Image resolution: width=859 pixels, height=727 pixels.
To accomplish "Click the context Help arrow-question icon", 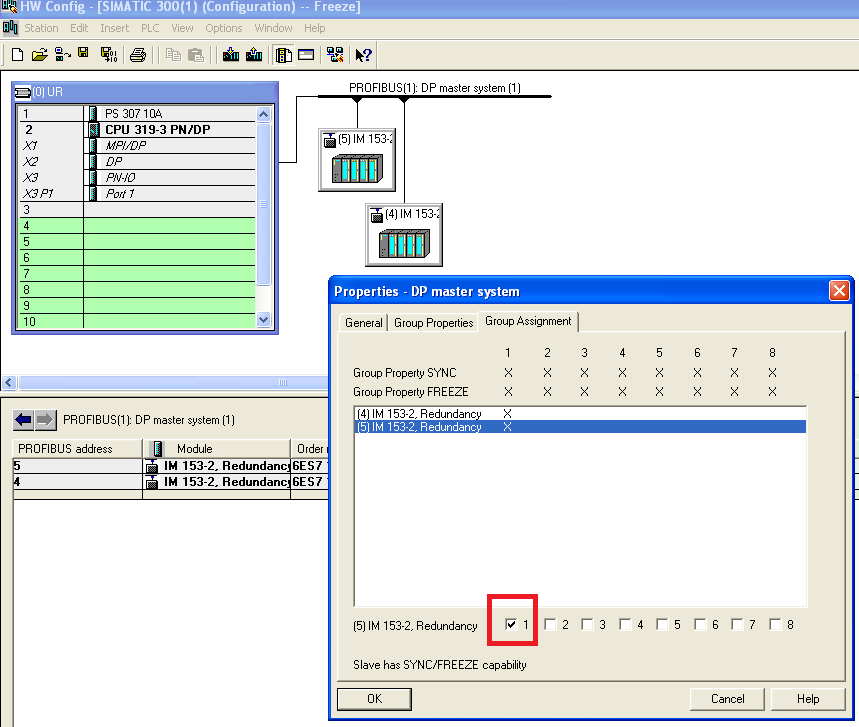I will click(363, 55).
